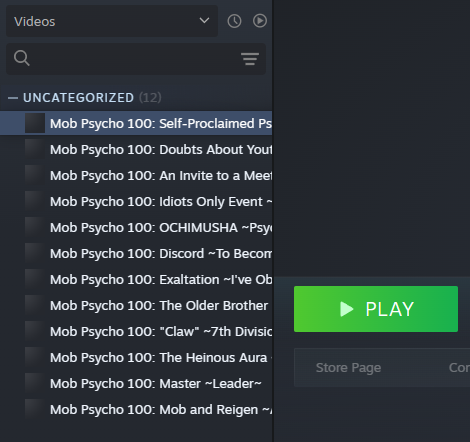Image resolution: width=470 pixels, height=442 pixels.
Task: Click the green PLAY button
Action: pyautogui.click(x=376, y=309)
